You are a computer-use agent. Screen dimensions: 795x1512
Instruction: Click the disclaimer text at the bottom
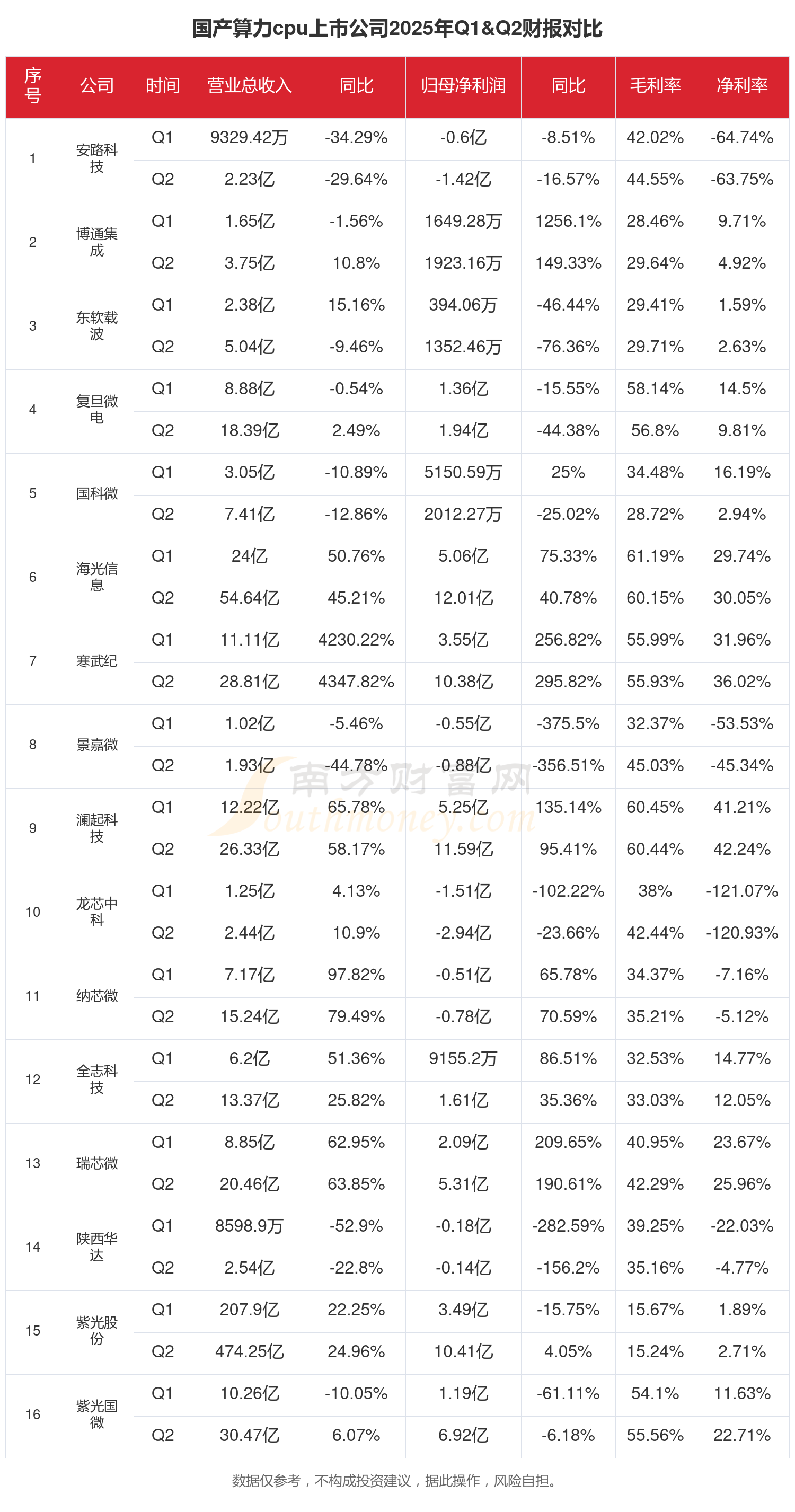[394, 1480]
